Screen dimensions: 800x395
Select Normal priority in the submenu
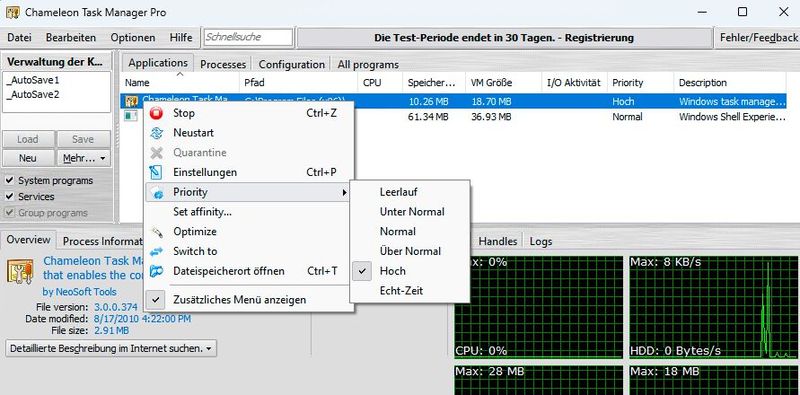tap(410, 232)
